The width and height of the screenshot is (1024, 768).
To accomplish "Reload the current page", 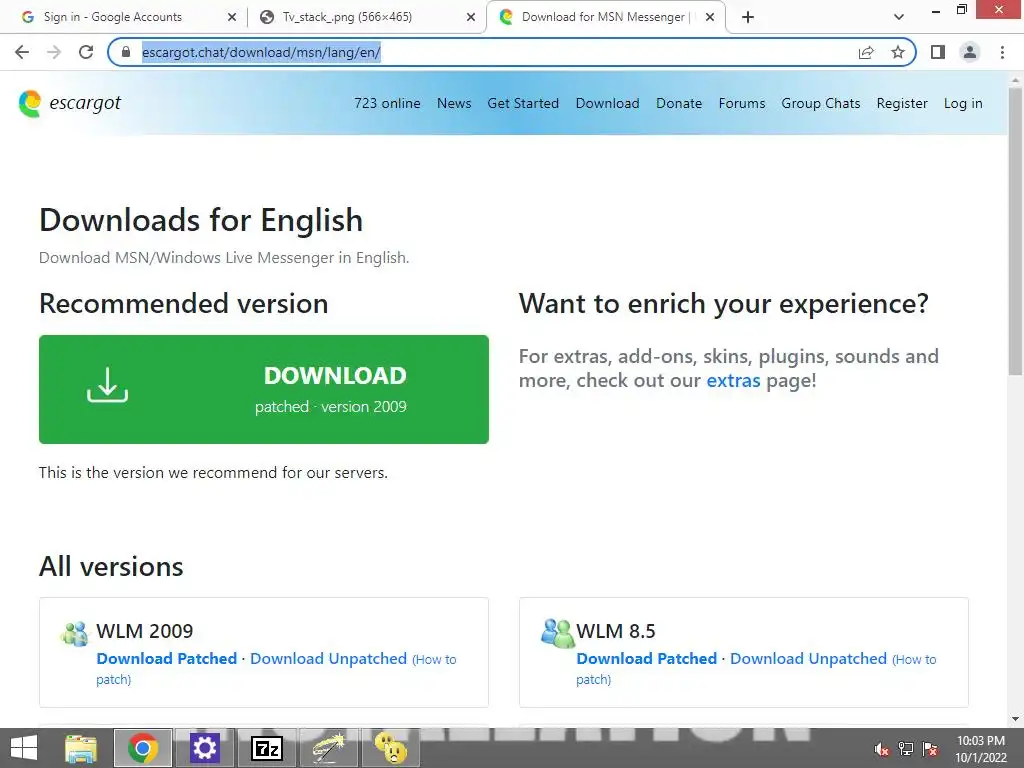I will pos(86,52).
